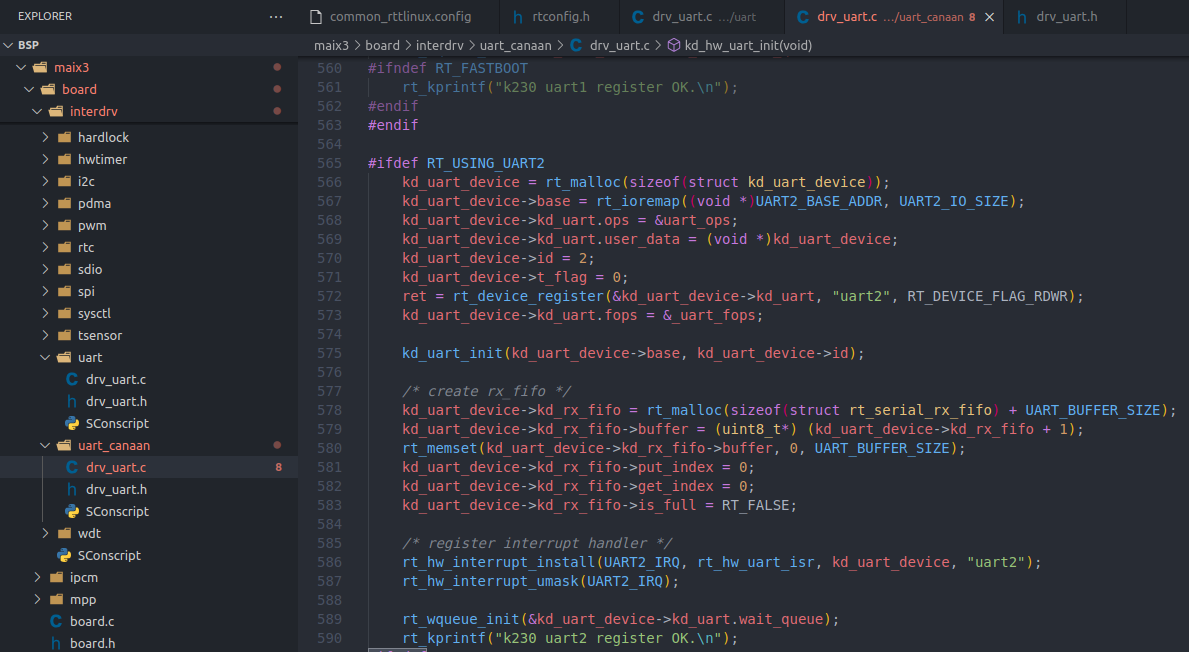Click board in the breadcrumb
Screen dimensions: 1189x652
382,45
